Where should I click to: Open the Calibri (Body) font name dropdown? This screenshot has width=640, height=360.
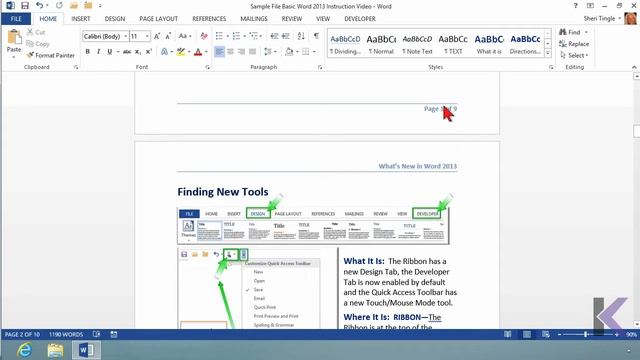click(125, 36)
